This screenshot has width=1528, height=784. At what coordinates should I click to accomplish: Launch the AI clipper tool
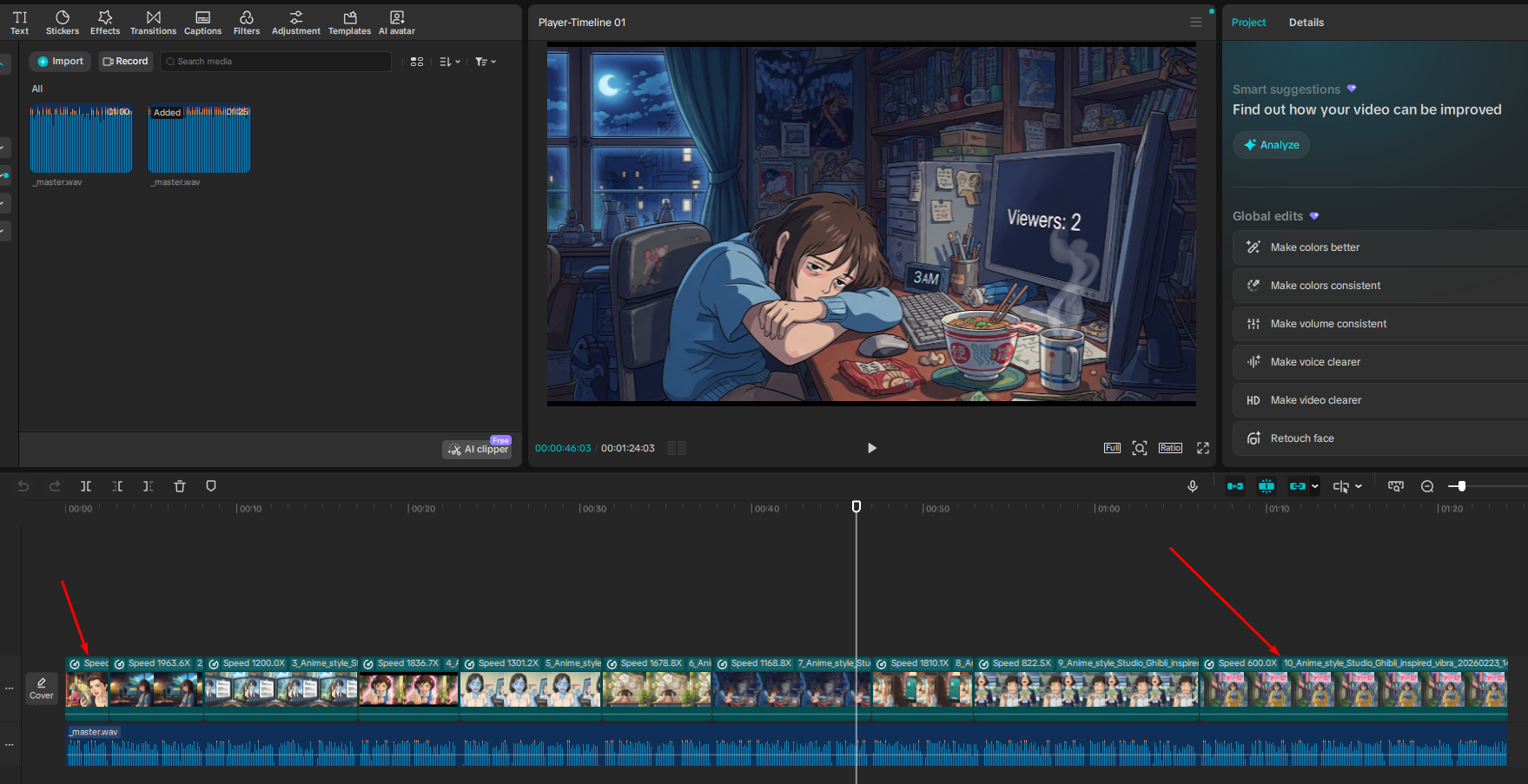tap(478, 449)
